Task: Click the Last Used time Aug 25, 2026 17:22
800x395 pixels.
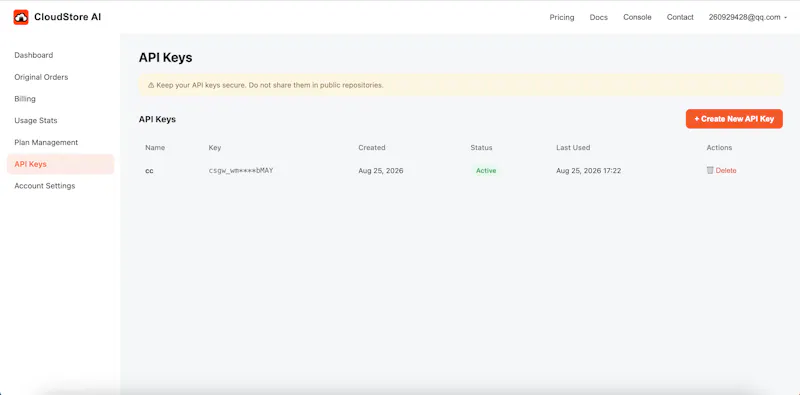Action: [x=588, y=171]
